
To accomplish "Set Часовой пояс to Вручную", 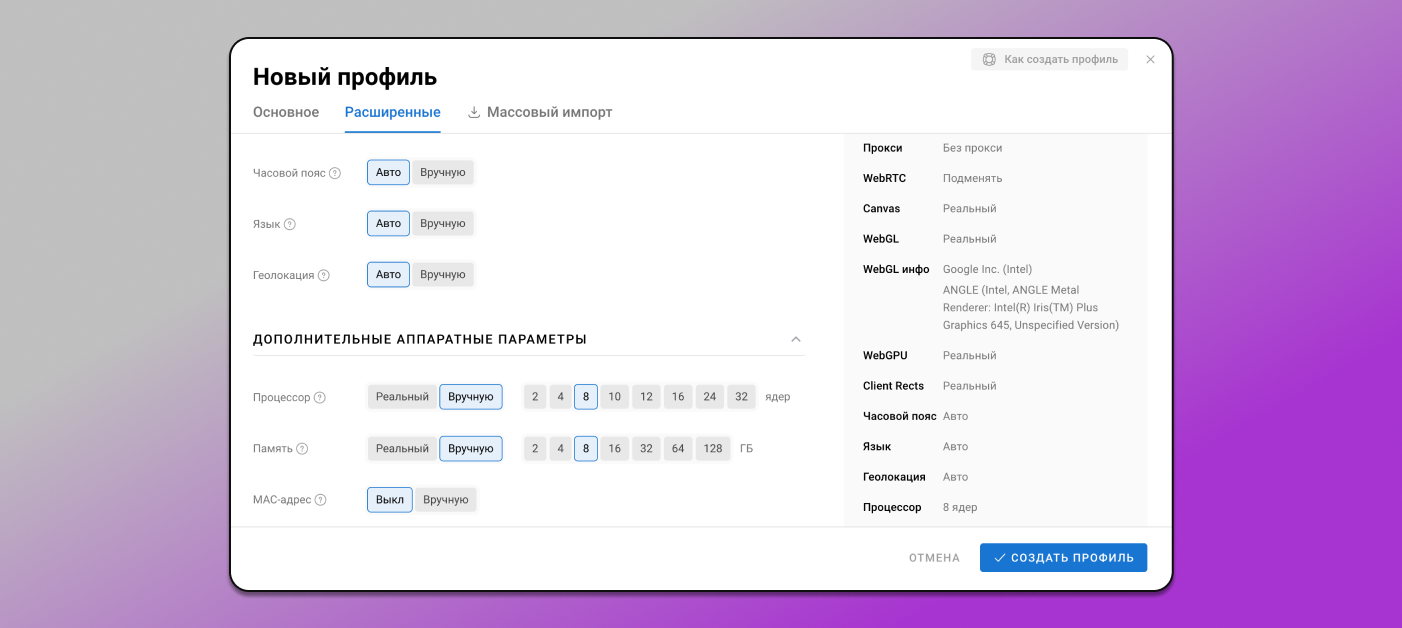I will coord(443,172).
